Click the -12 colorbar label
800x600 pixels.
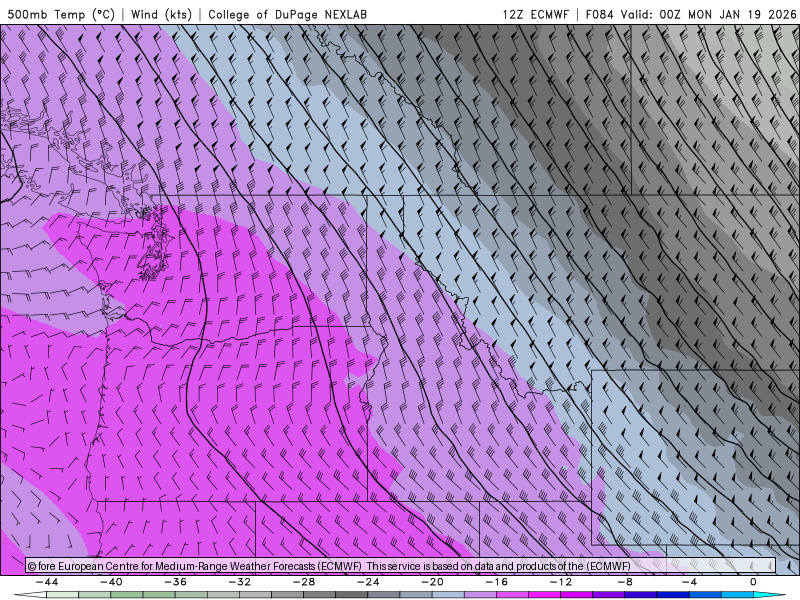tap(561, 582)
